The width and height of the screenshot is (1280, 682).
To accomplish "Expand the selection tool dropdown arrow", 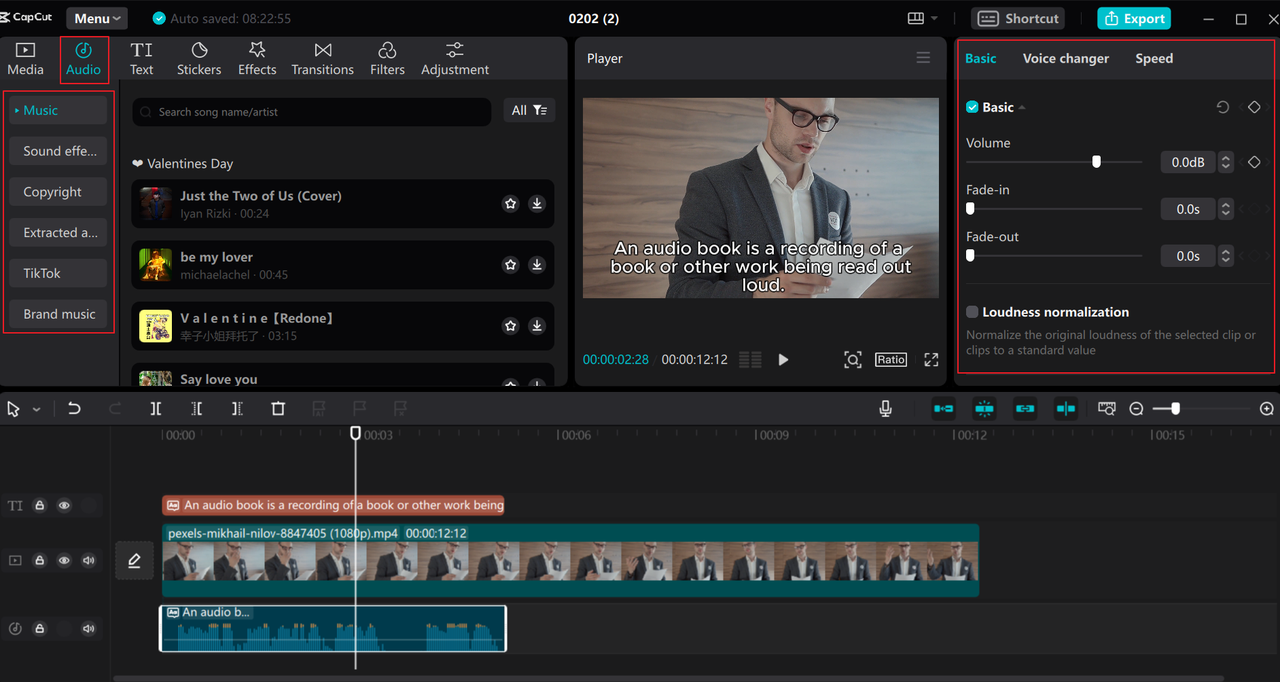I will click(x=37, y=409).
